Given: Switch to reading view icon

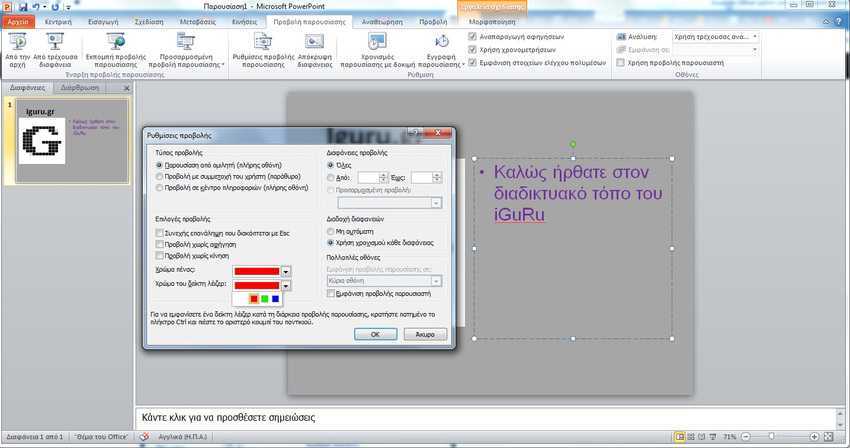Looking at the screenshot, I should coord(702,437).
